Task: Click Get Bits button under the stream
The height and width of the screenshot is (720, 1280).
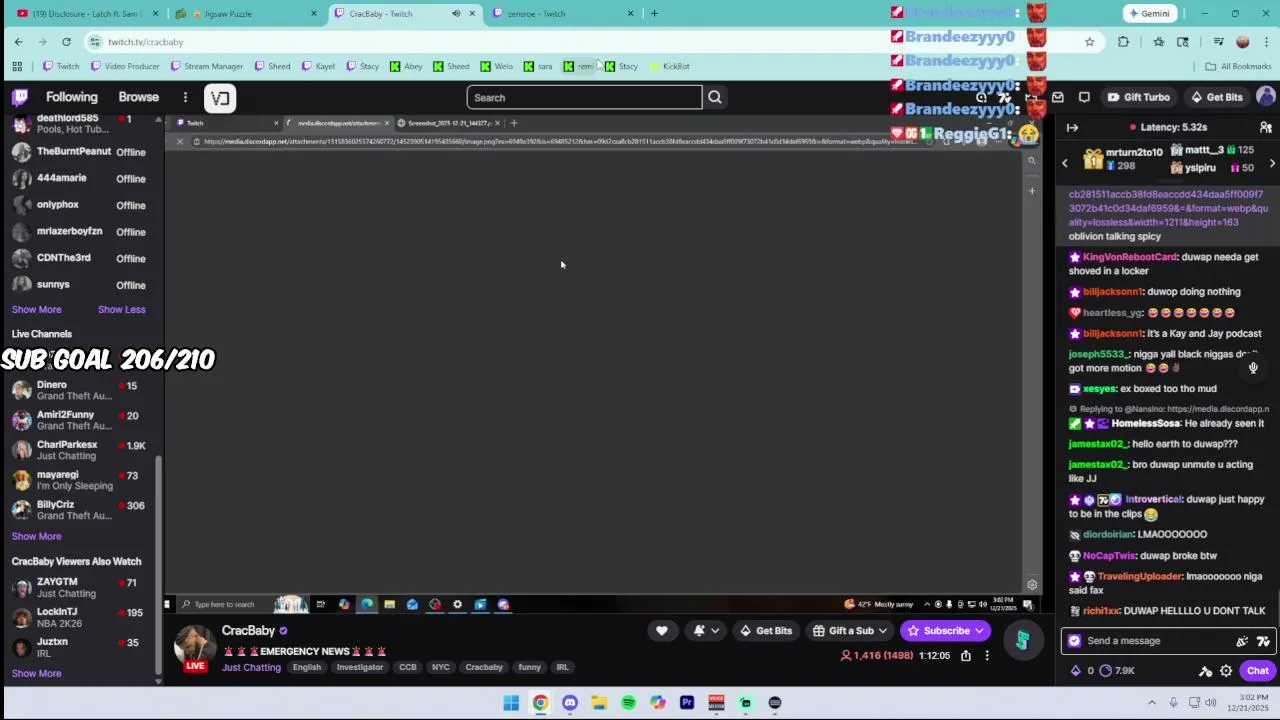Action: click(x=766, y=631)
